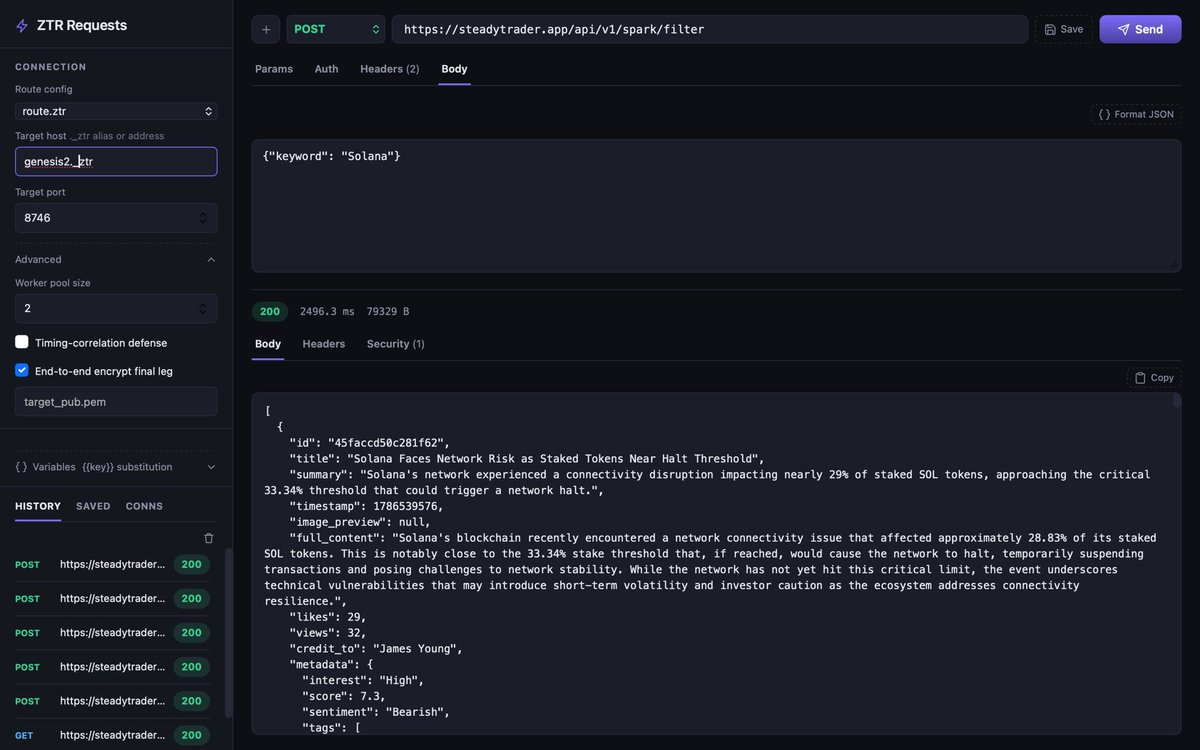
Task: Select the request Body tab
Action: coord(454,69)
